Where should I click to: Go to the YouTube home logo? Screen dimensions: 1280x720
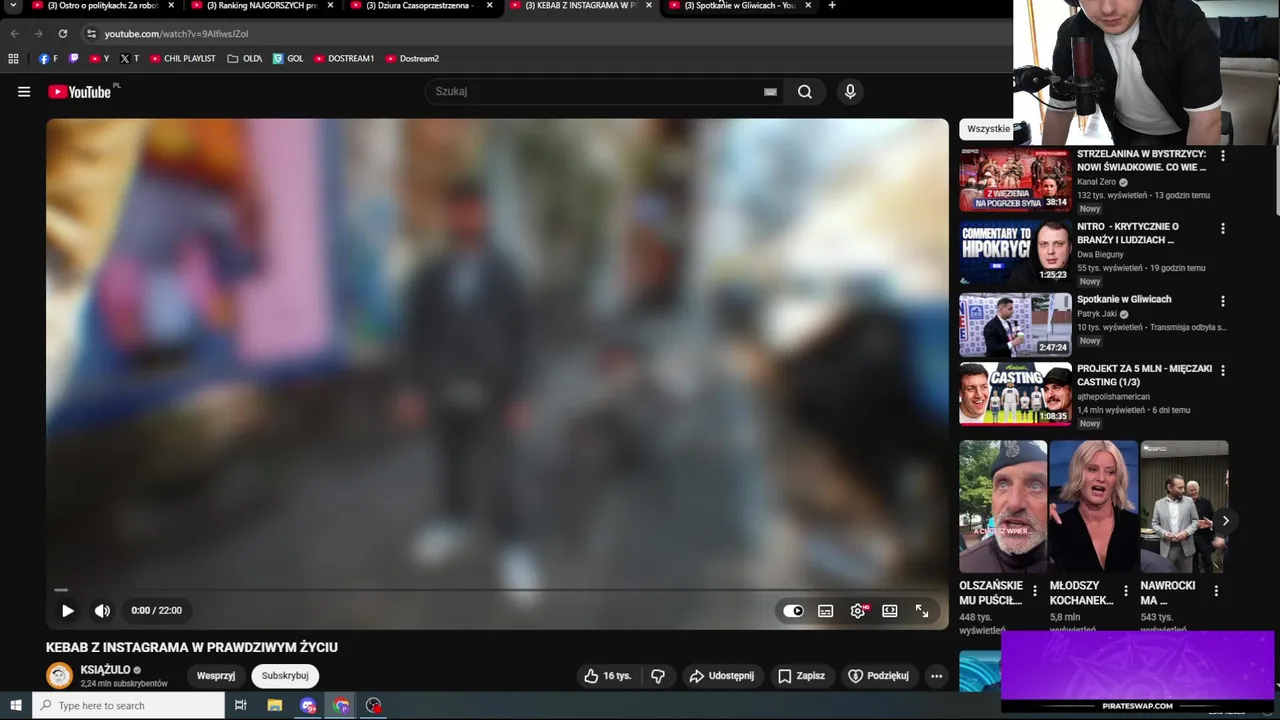[79, 92]
